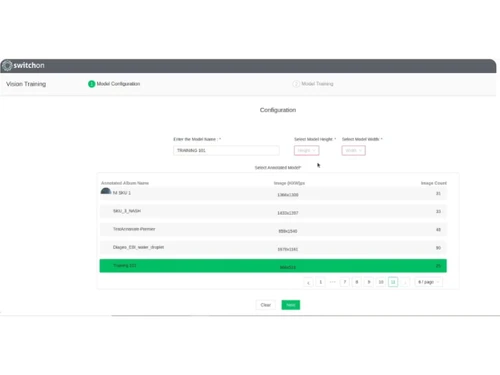
Task: Click the Vision Training heading
Action: (x=26, y=84)
